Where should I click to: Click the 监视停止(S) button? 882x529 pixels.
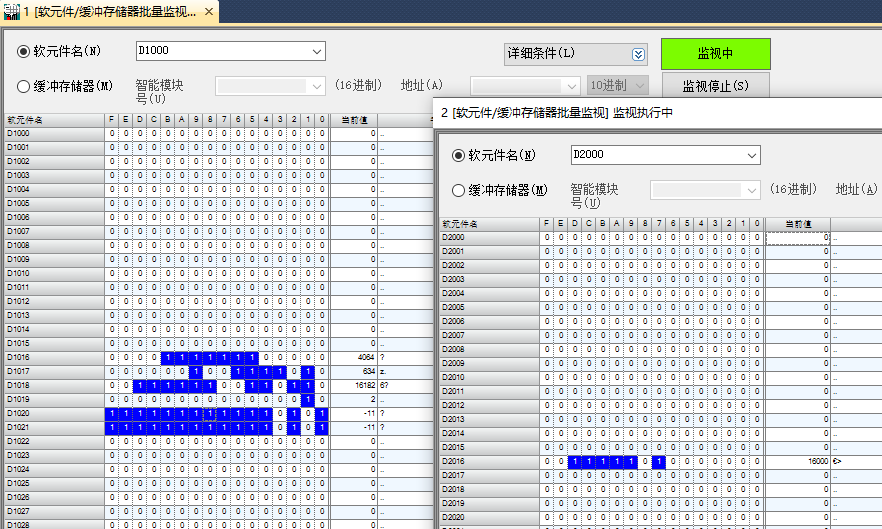(716, 86)
